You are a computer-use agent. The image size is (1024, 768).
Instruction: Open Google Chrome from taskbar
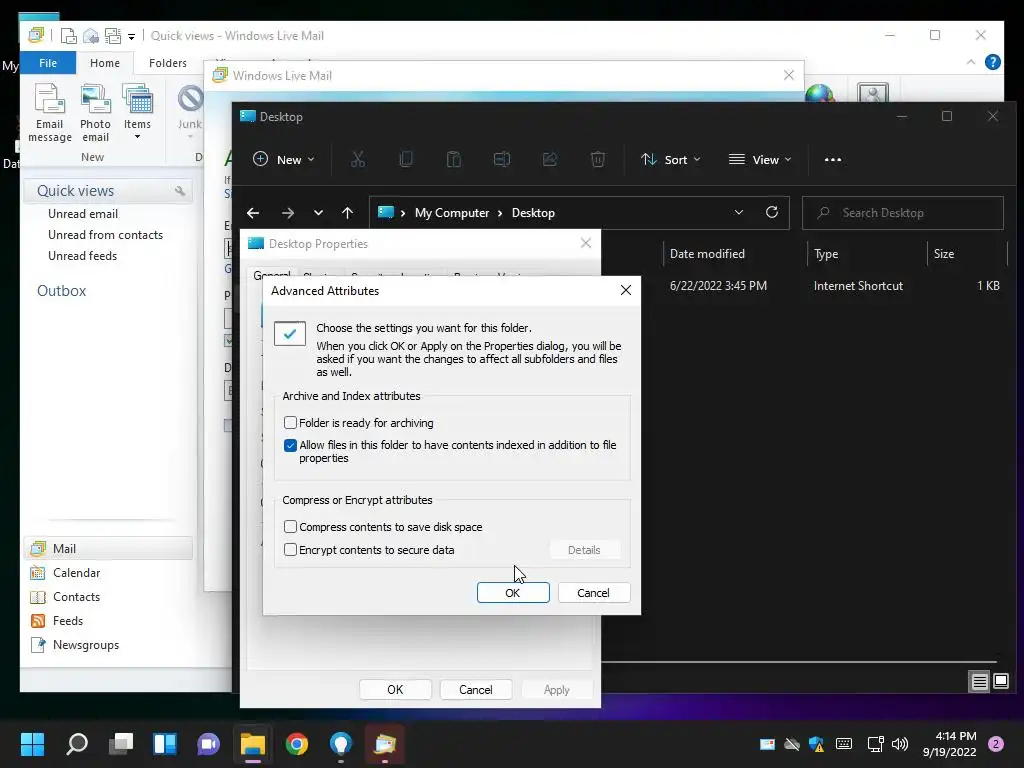tap(296, 744)
